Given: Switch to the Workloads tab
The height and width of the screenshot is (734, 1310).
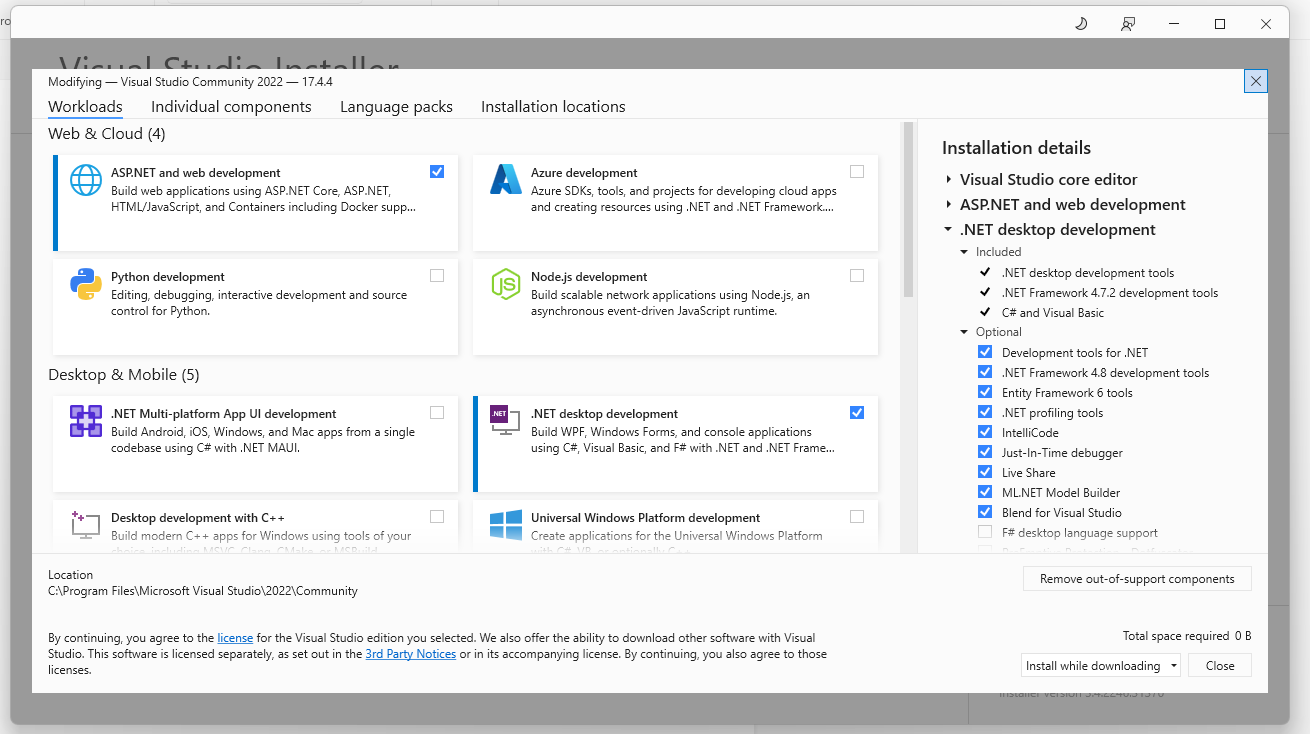Looking at the screenshot, I should 85,107.
